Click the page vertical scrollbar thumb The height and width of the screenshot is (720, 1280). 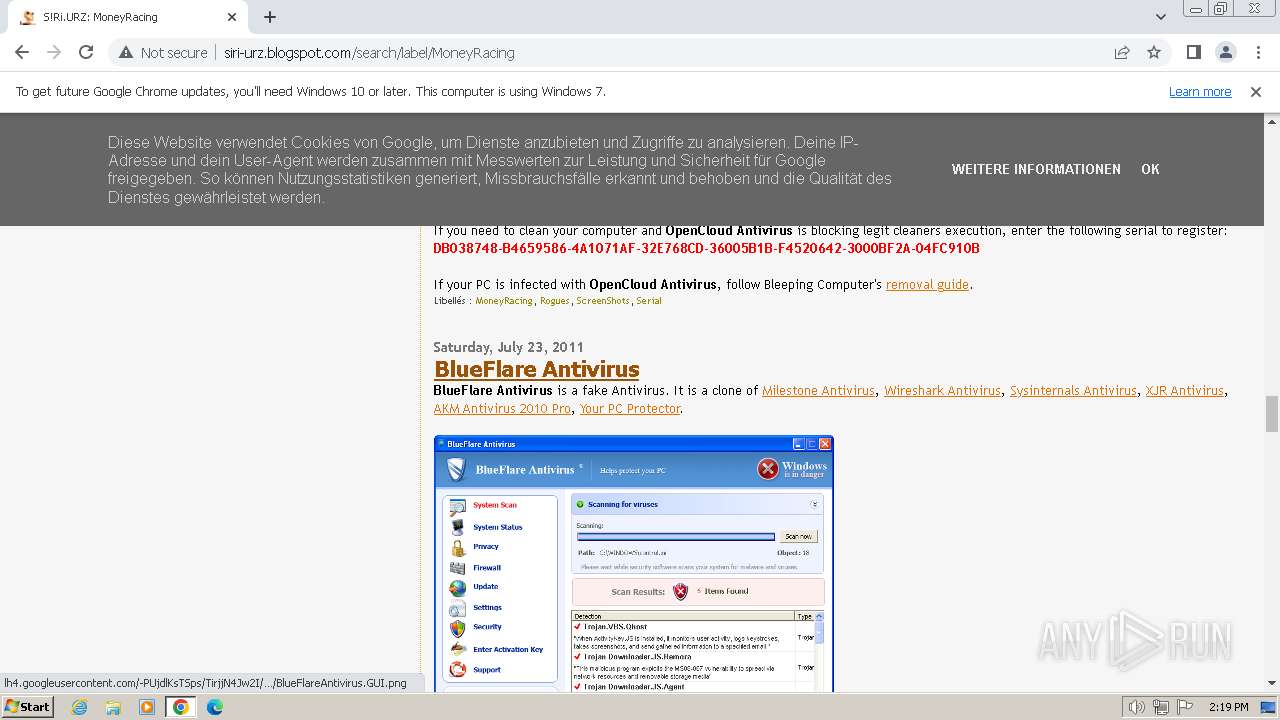1272,414
